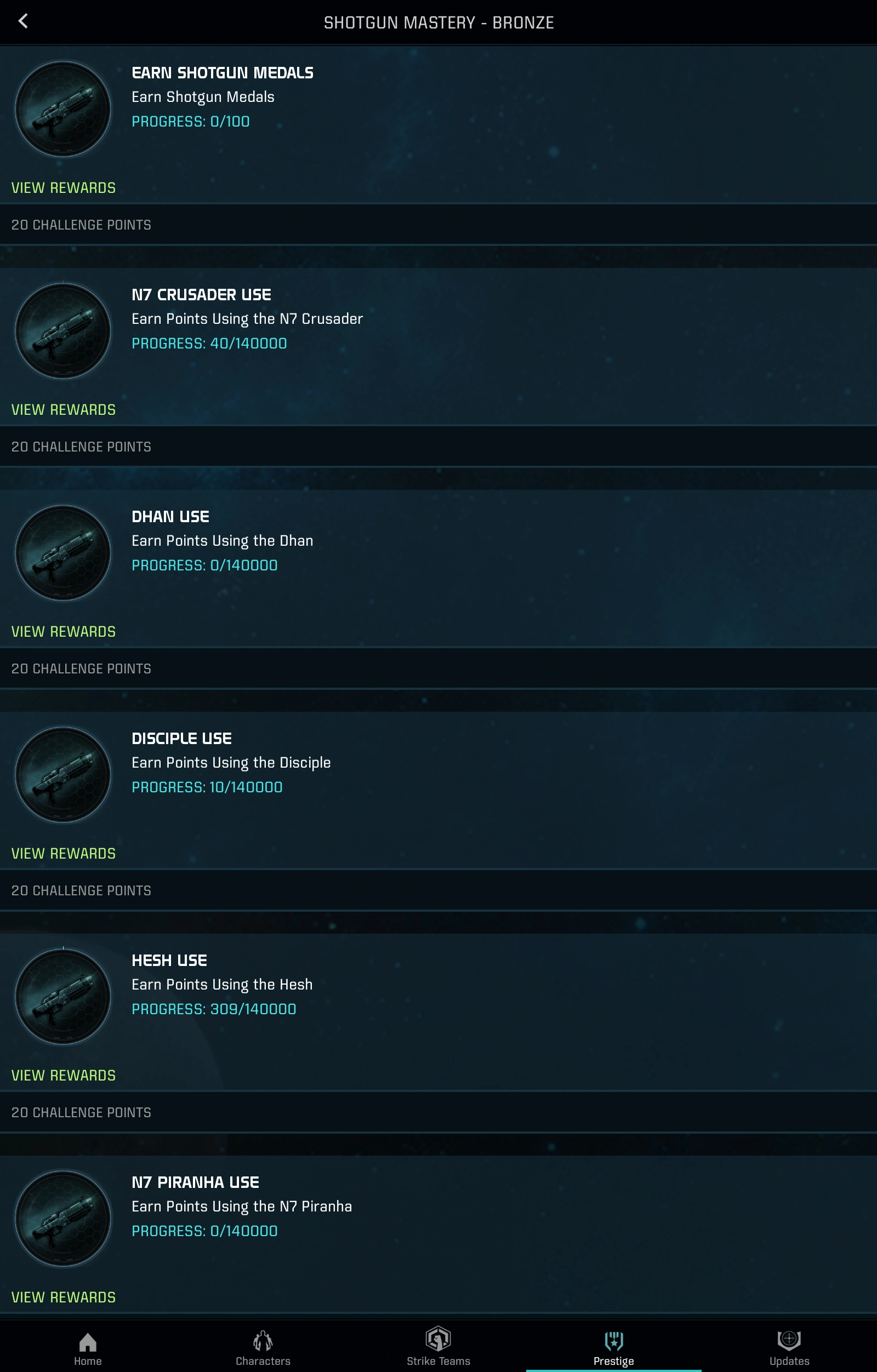
Task: Tap the Hesh Use shotgun badge
Action: coord(63,997)
